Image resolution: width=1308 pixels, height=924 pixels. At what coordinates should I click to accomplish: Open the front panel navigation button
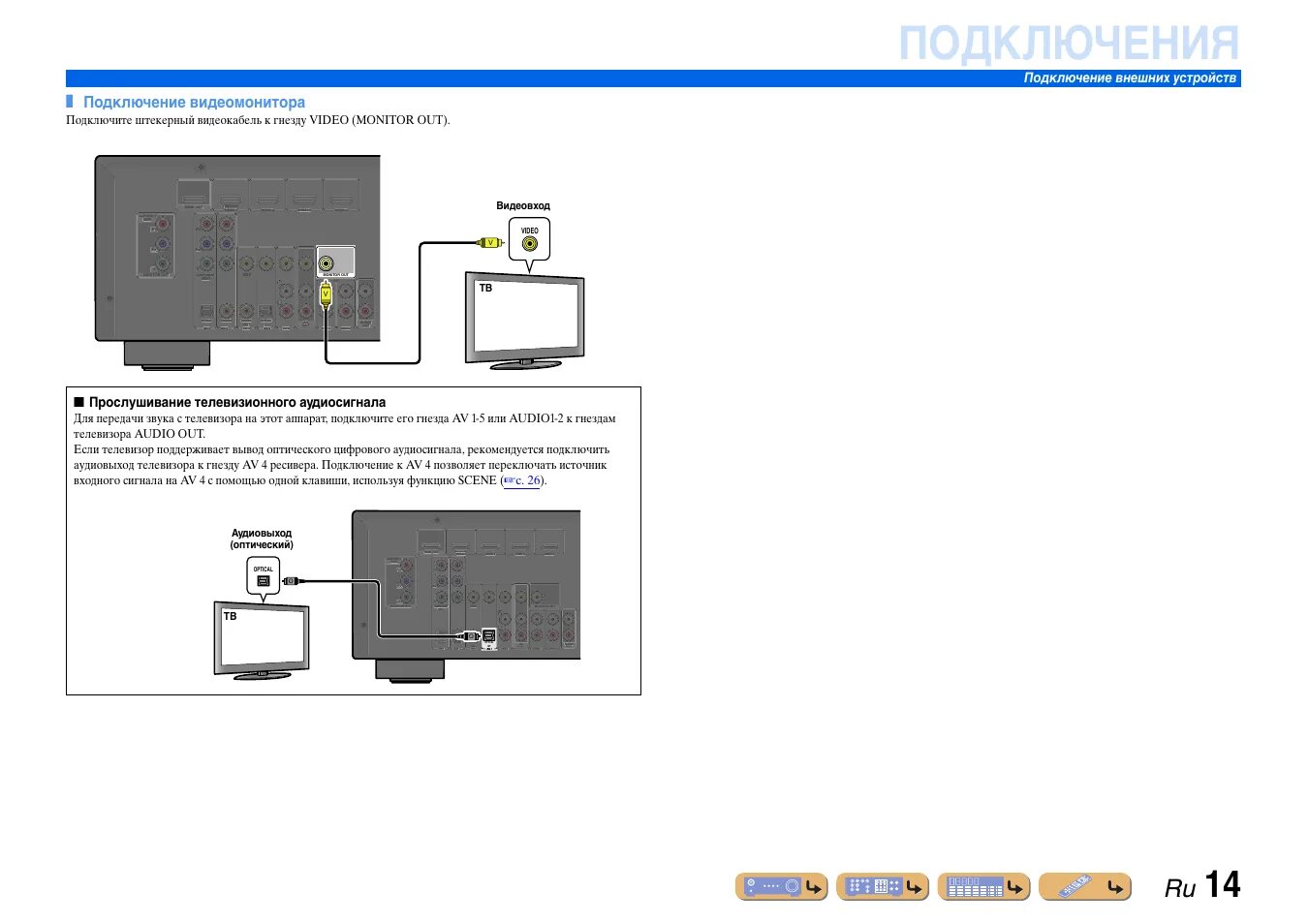click(781, 886)
